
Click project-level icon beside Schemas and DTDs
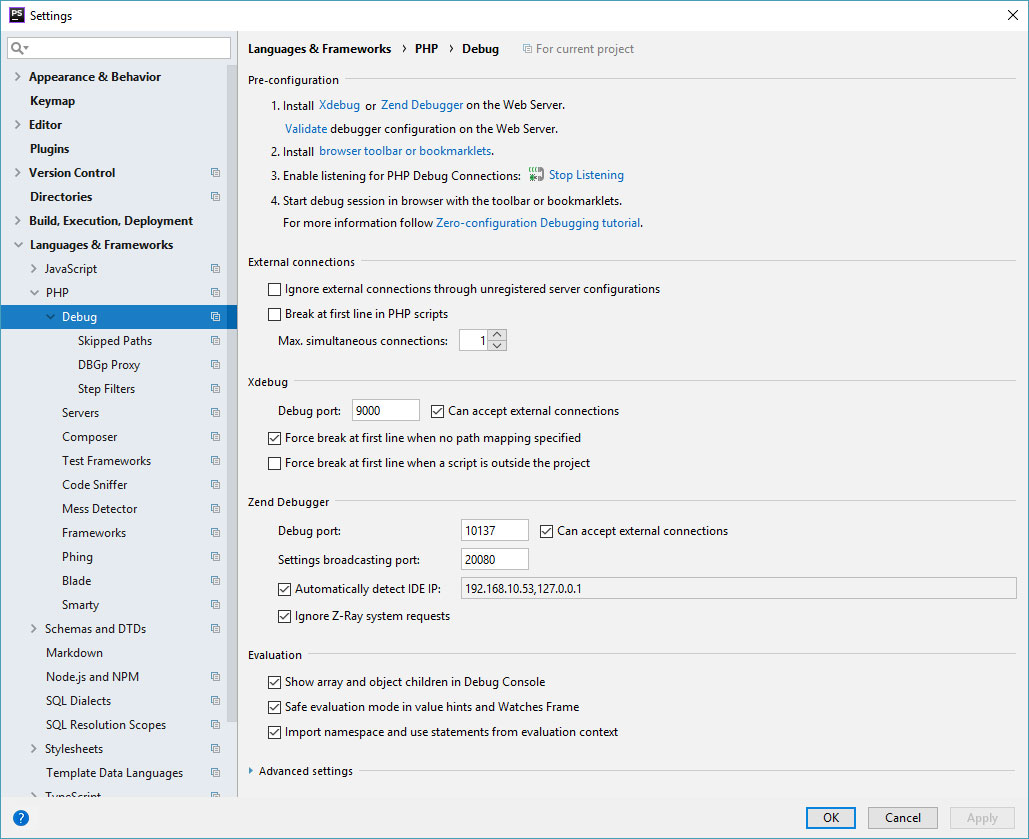click(215, 629)
